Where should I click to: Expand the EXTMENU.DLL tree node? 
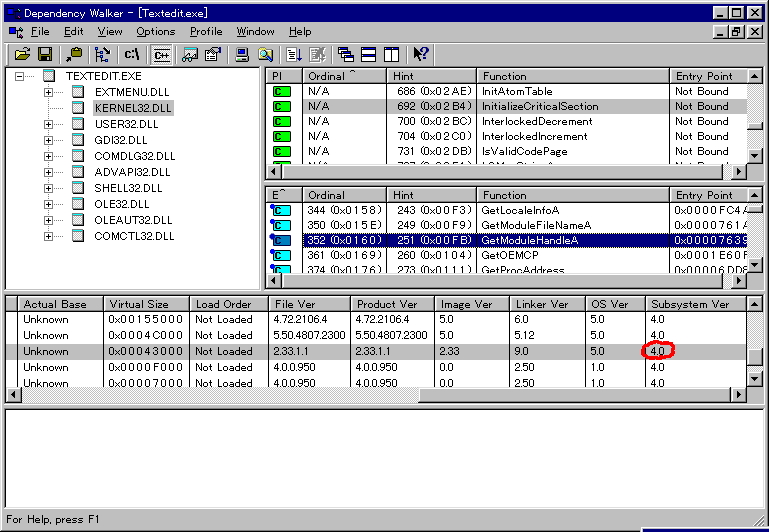48,92
